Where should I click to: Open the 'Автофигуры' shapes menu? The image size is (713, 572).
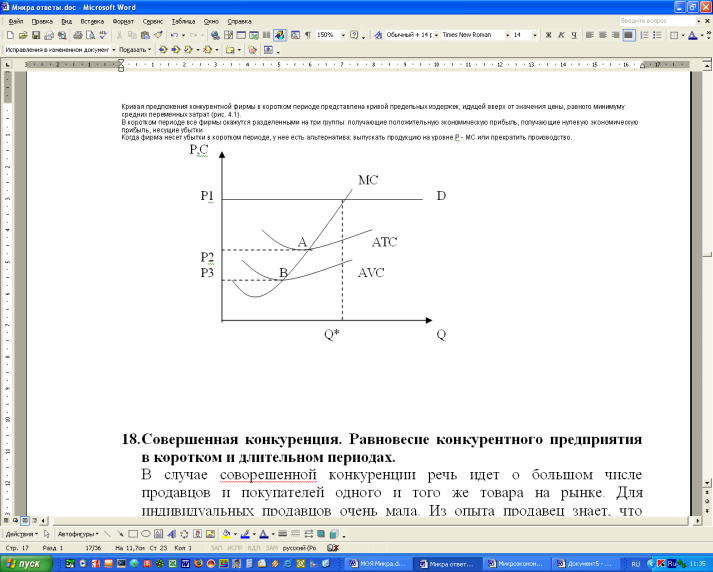click(78, 534)
